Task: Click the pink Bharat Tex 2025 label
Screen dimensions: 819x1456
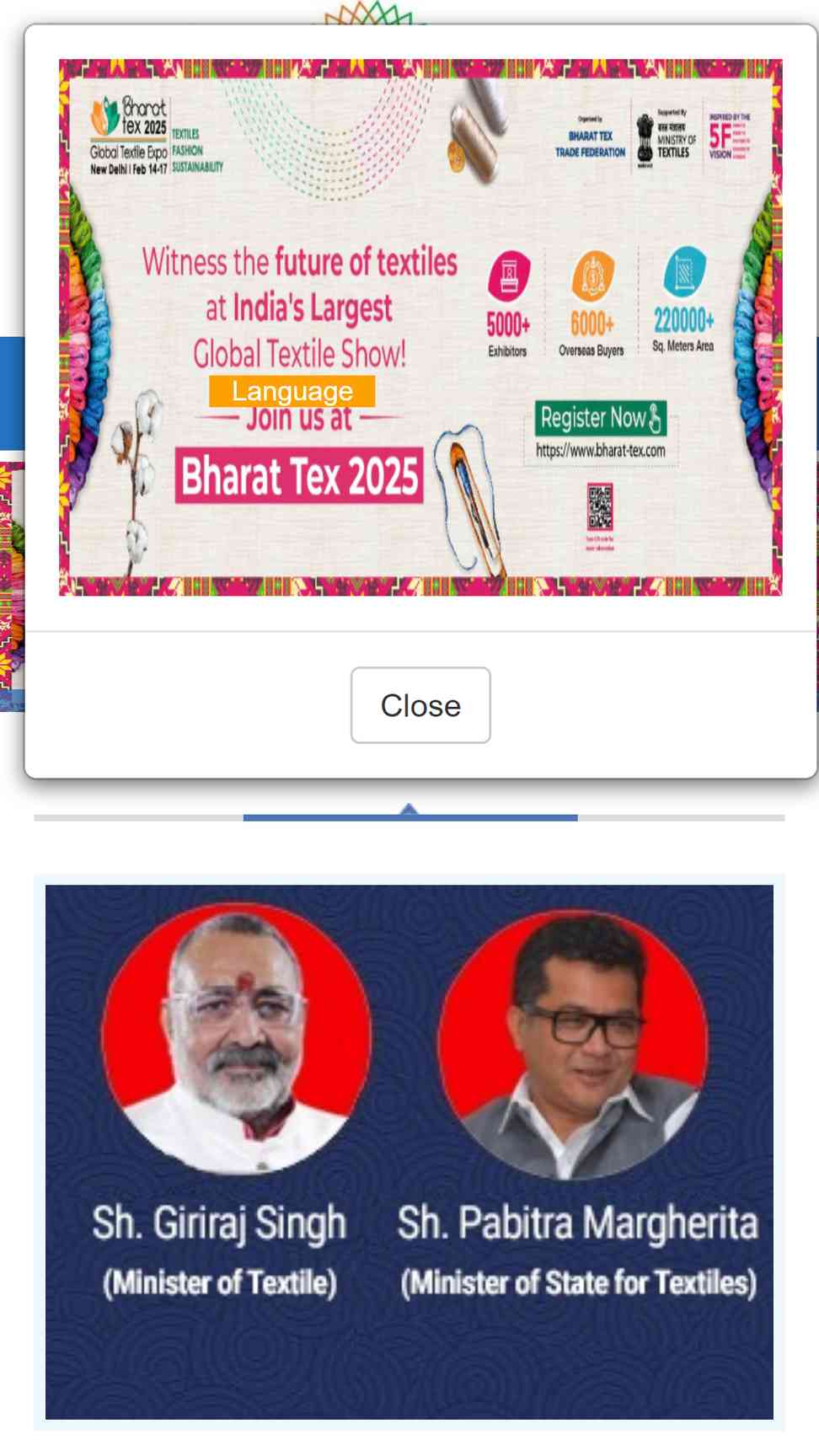Action: [x=299, y=475]
